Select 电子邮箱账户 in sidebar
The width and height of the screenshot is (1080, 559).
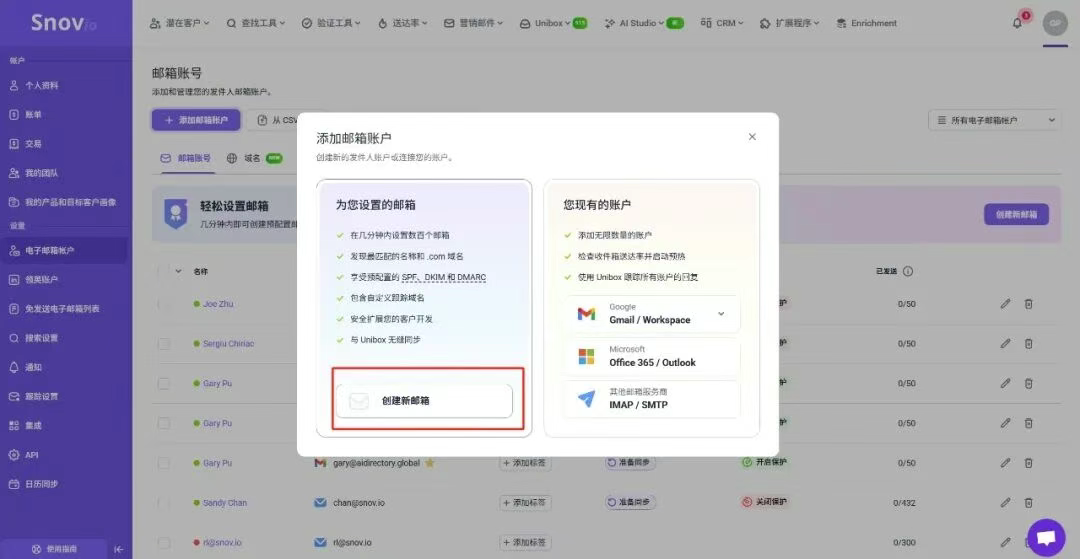[63, 251]
